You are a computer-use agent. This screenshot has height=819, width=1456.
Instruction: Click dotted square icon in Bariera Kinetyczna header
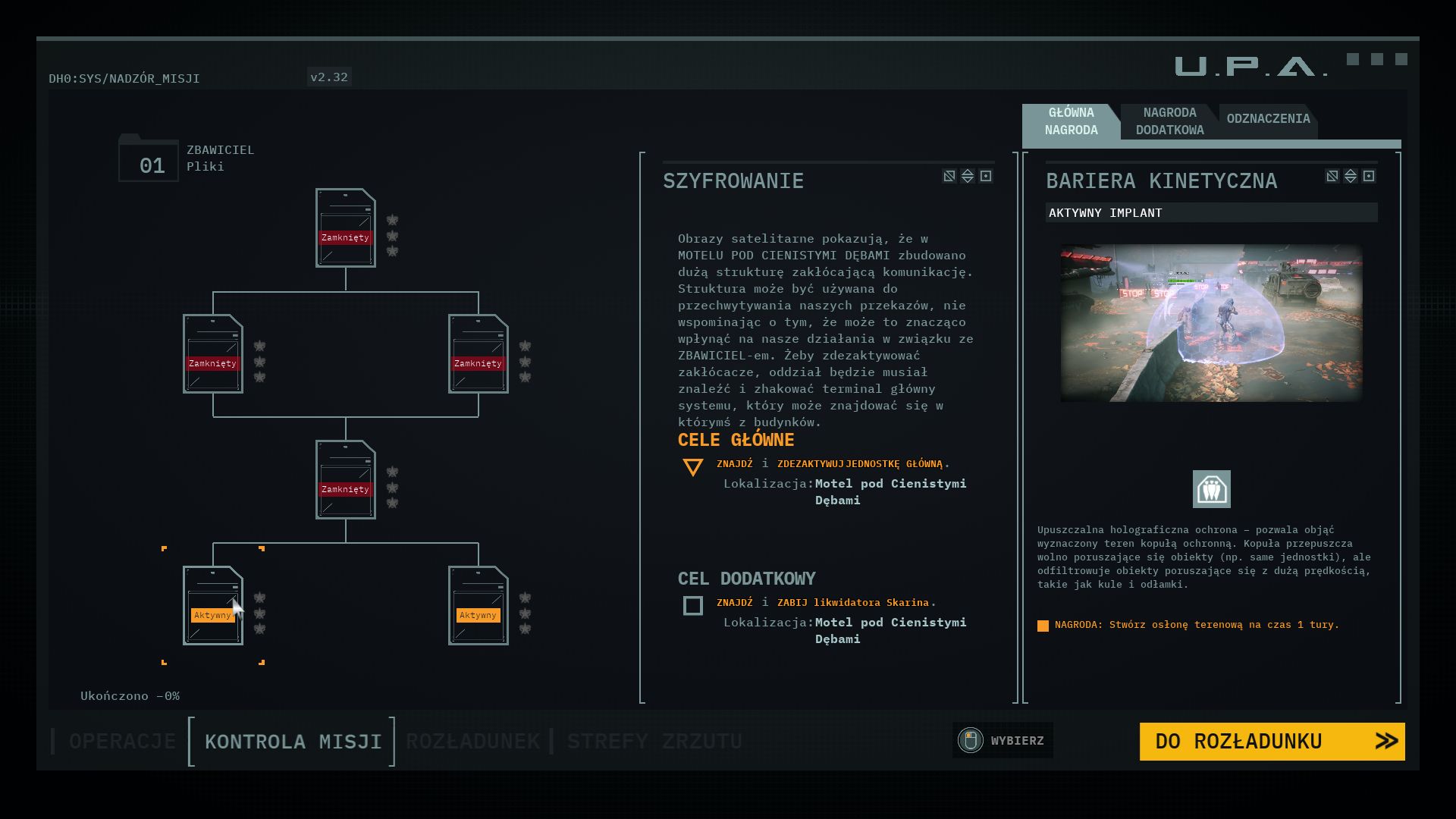tap(1369, 176)
